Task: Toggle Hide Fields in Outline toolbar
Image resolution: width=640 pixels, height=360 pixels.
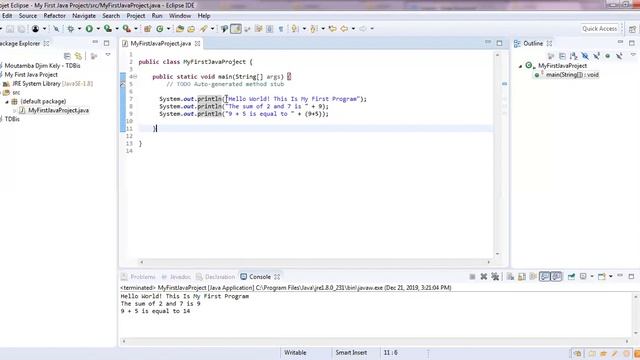Action: coord(585,56)
